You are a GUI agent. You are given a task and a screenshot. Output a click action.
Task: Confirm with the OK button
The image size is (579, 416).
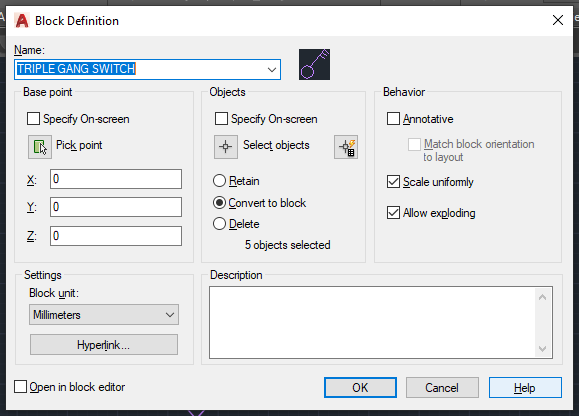[360, 388]
